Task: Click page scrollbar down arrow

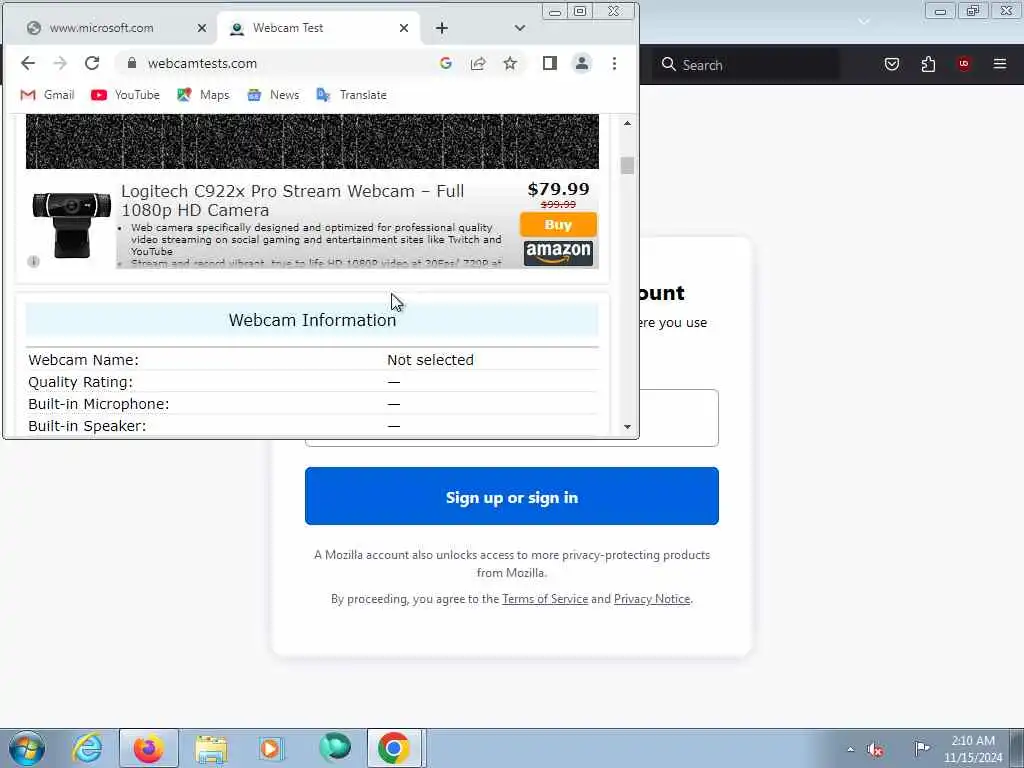Action: [x=627, y=427]
